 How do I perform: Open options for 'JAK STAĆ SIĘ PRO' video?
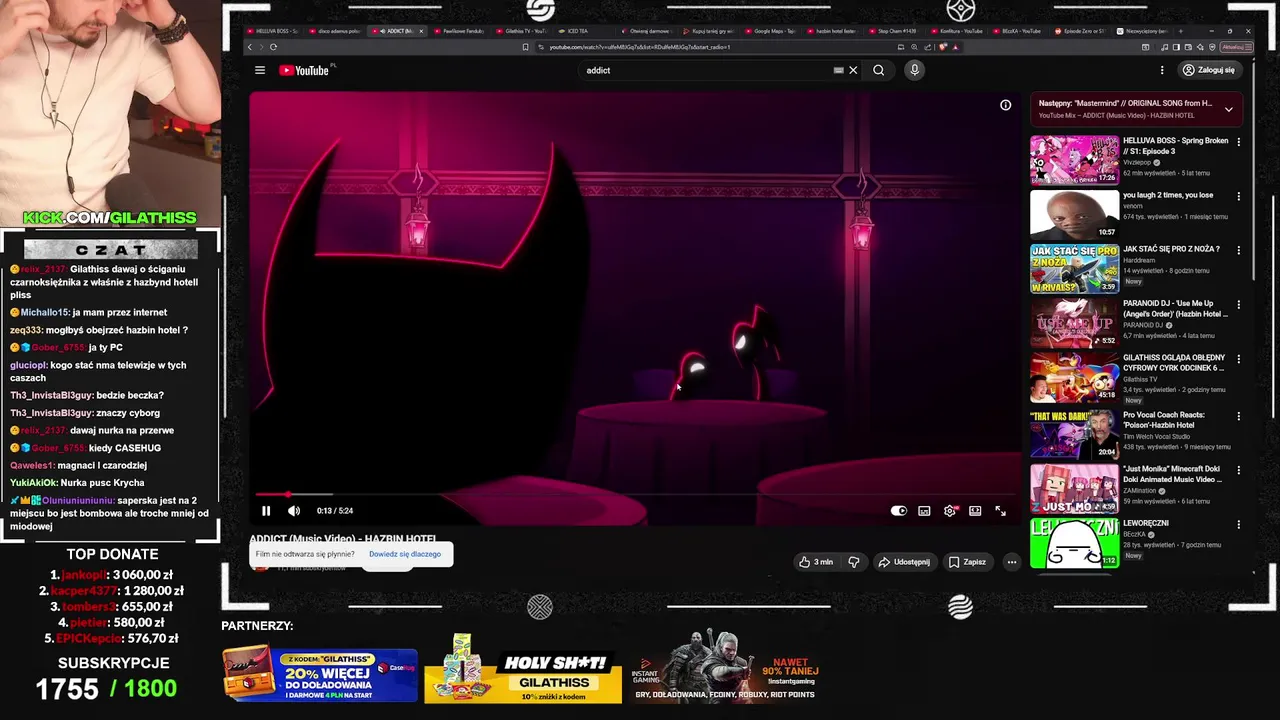1238,250
